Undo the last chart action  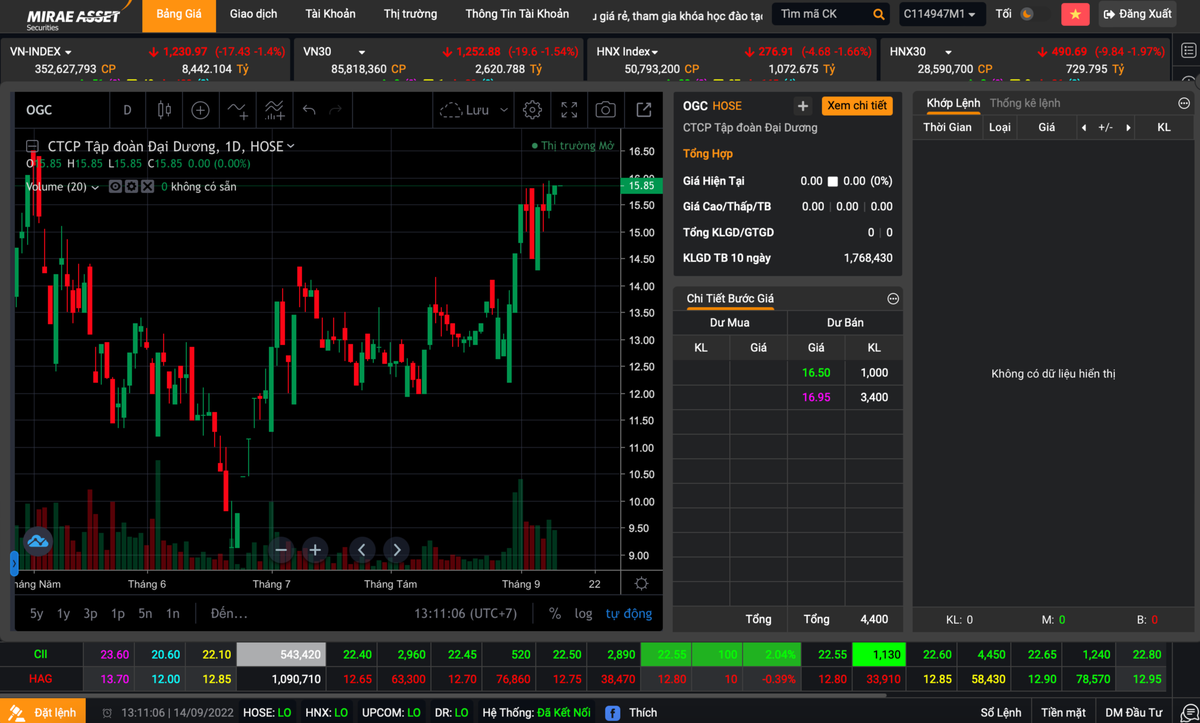[x=309, y=110]
